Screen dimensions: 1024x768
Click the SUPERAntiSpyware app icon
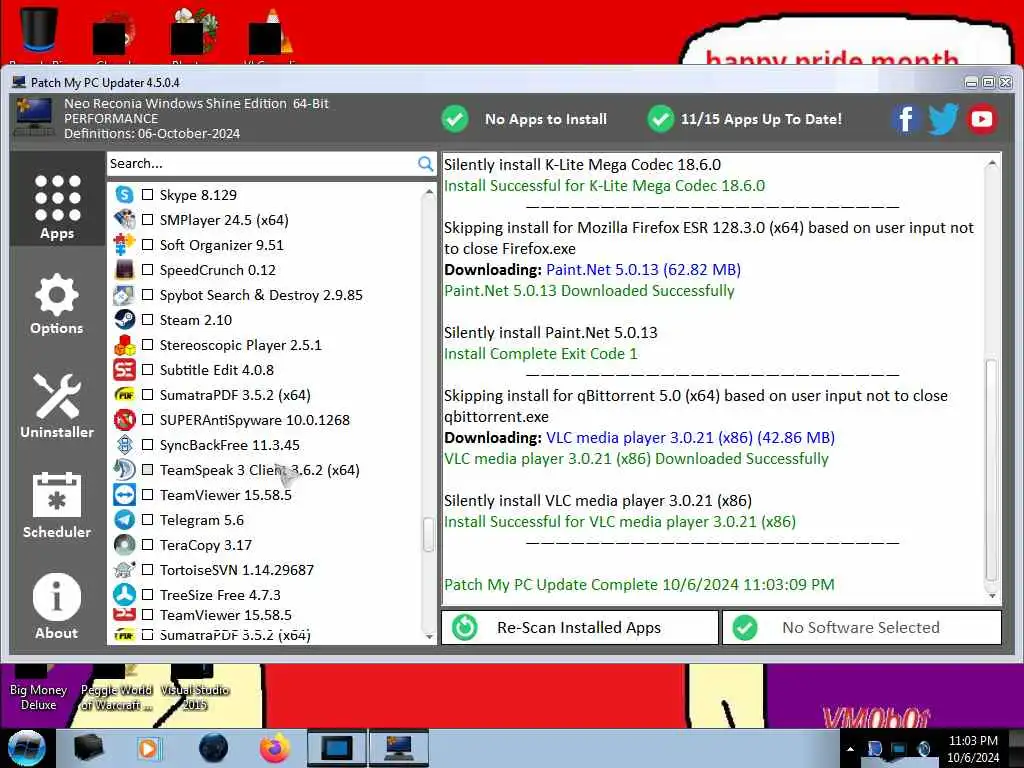click(124, 420)
